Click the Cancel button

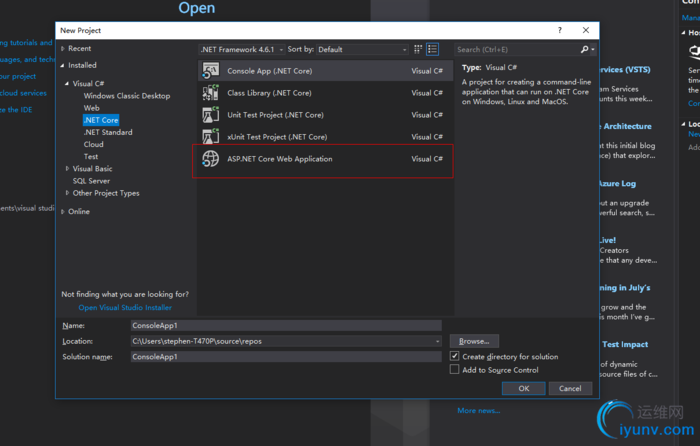coord(570,388)
